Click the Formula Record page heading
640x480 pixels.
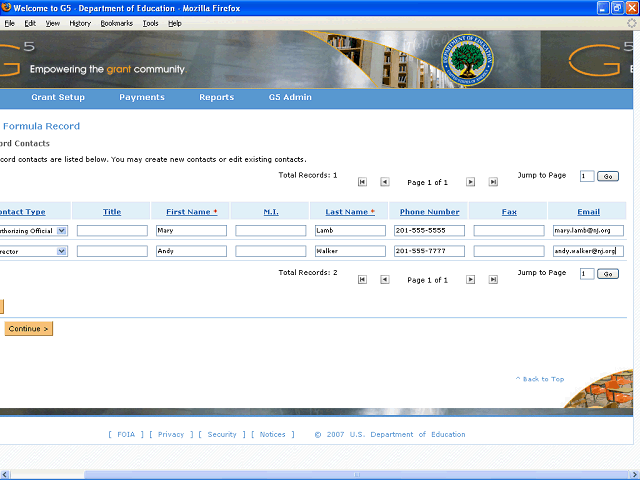click(x=41, y=126)
